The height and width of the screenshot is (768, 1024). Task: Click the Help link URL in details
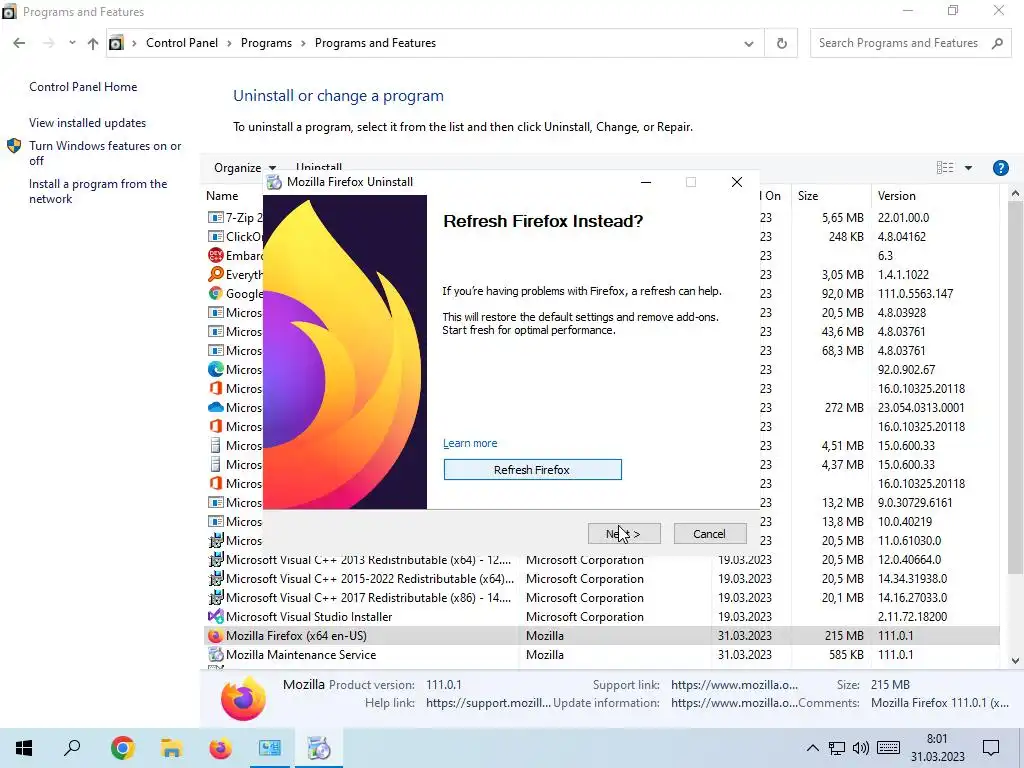[488, 703]
